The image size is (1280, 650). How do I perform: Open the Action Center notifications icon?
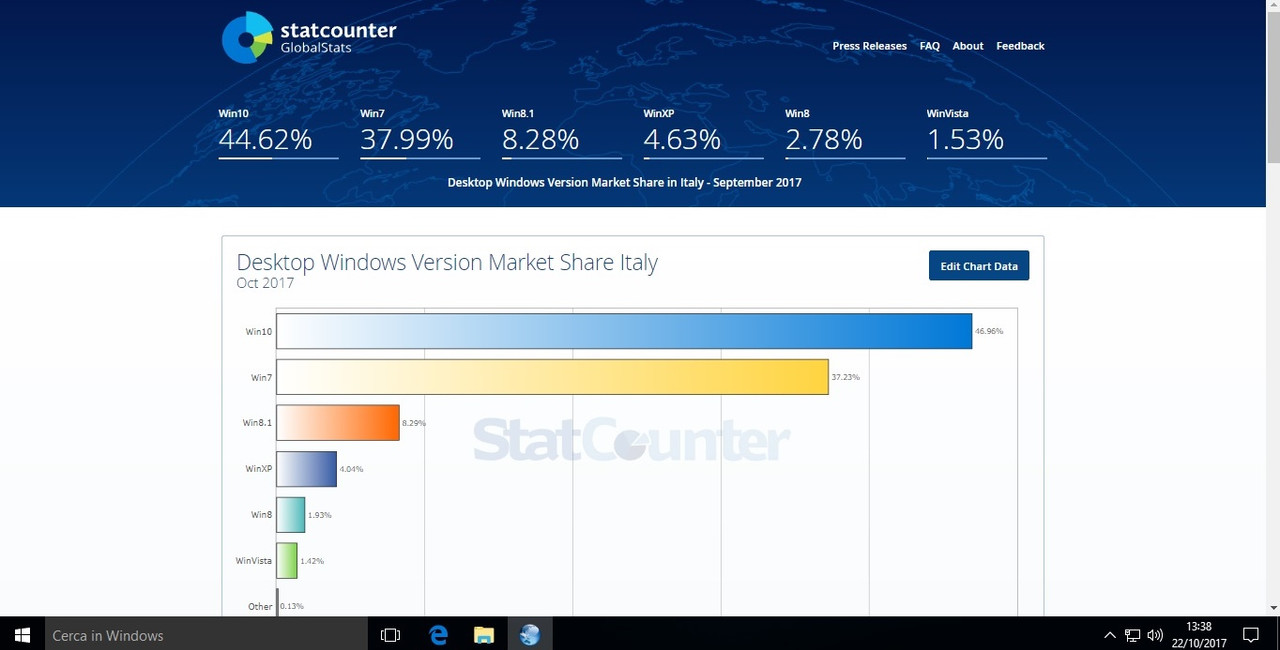1250,635
